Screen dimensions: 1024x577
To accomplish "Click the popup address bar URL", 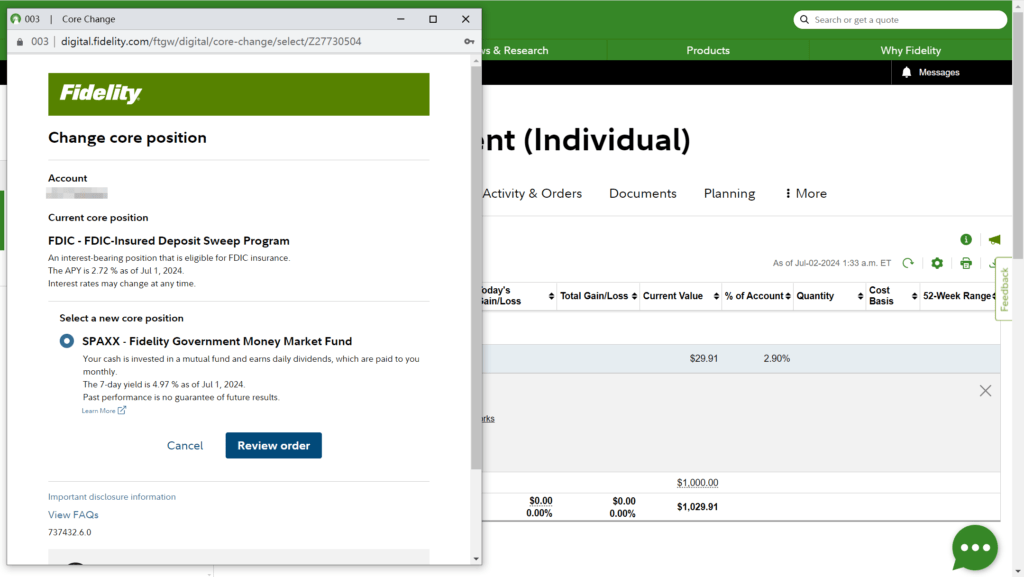I will [x=211, y=41].
